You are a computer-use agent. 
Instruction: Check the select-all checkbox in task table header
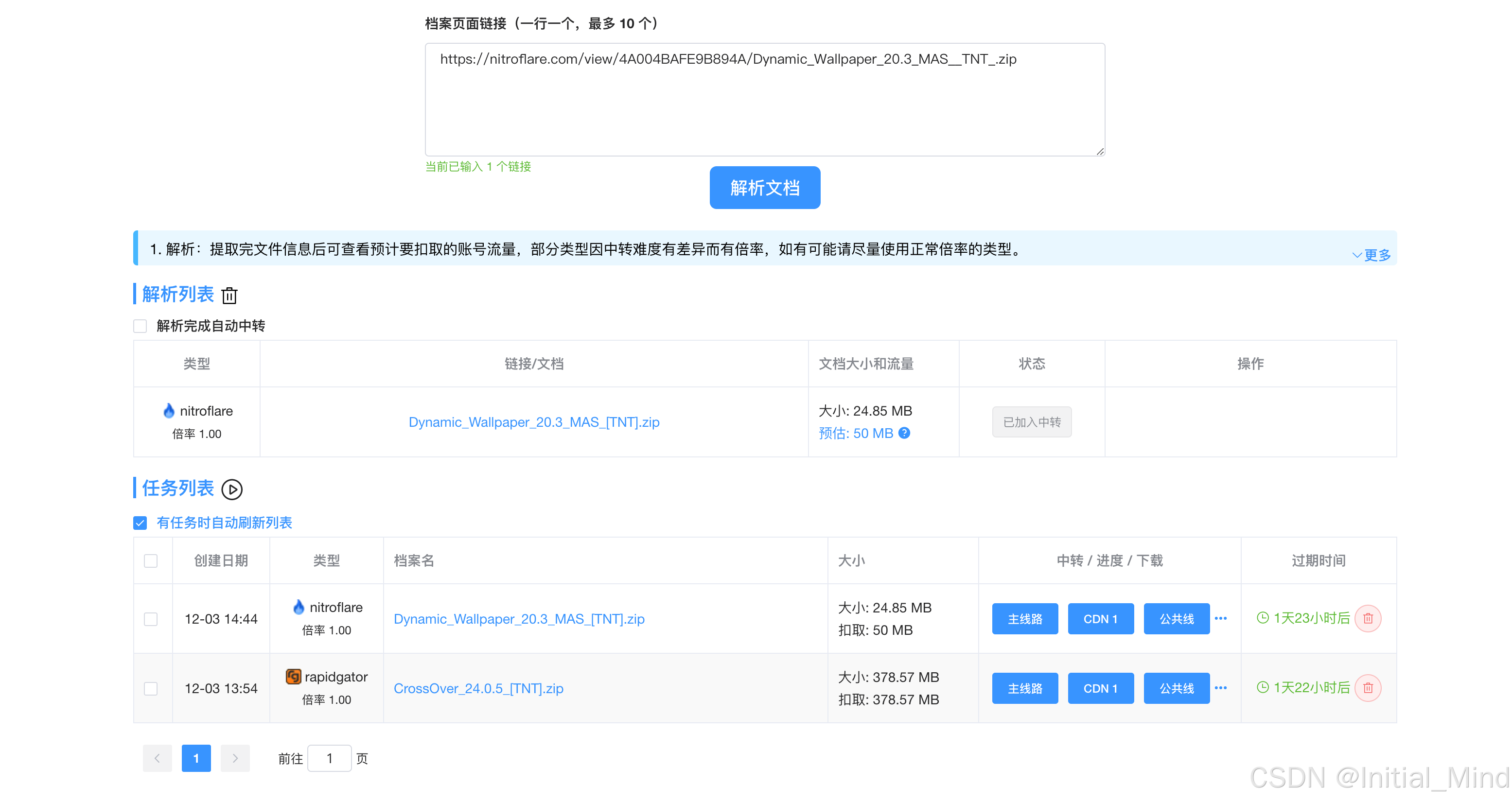(x=151, y=560)
